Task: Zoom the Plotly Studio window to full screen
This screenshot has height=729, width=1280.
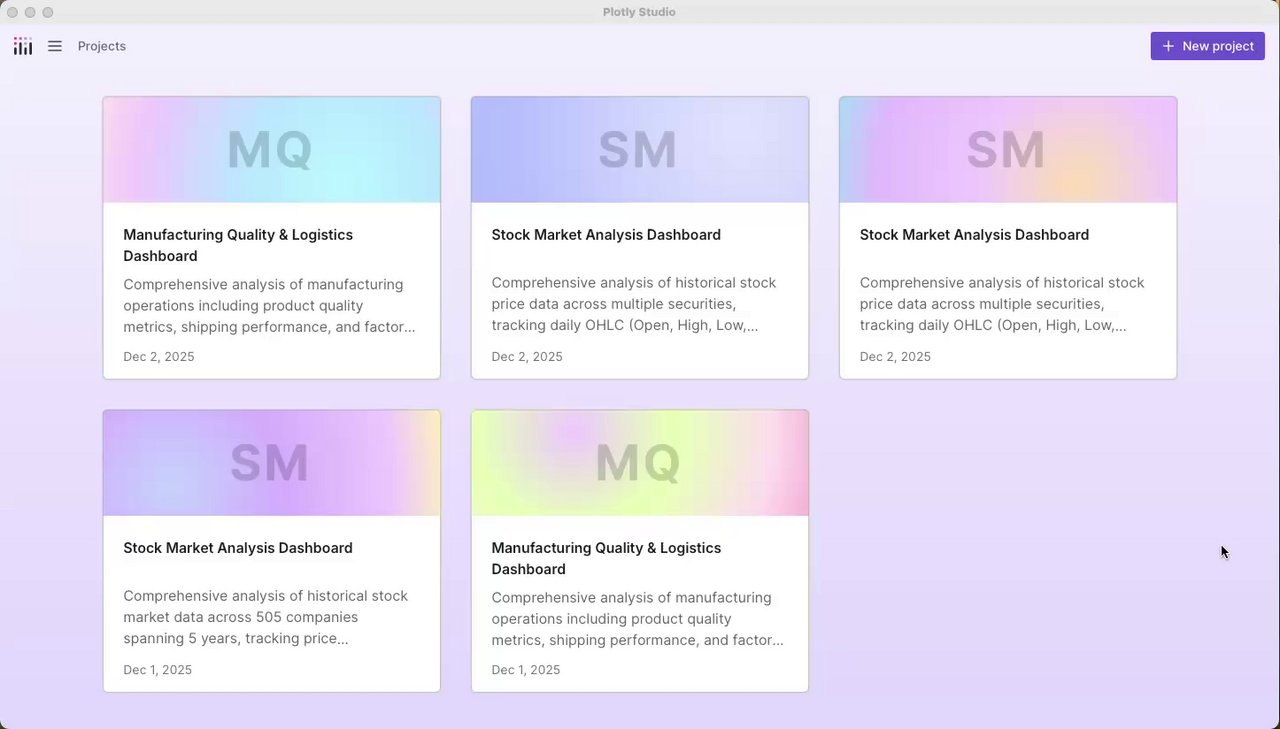Action: click(x=47, y=12)
